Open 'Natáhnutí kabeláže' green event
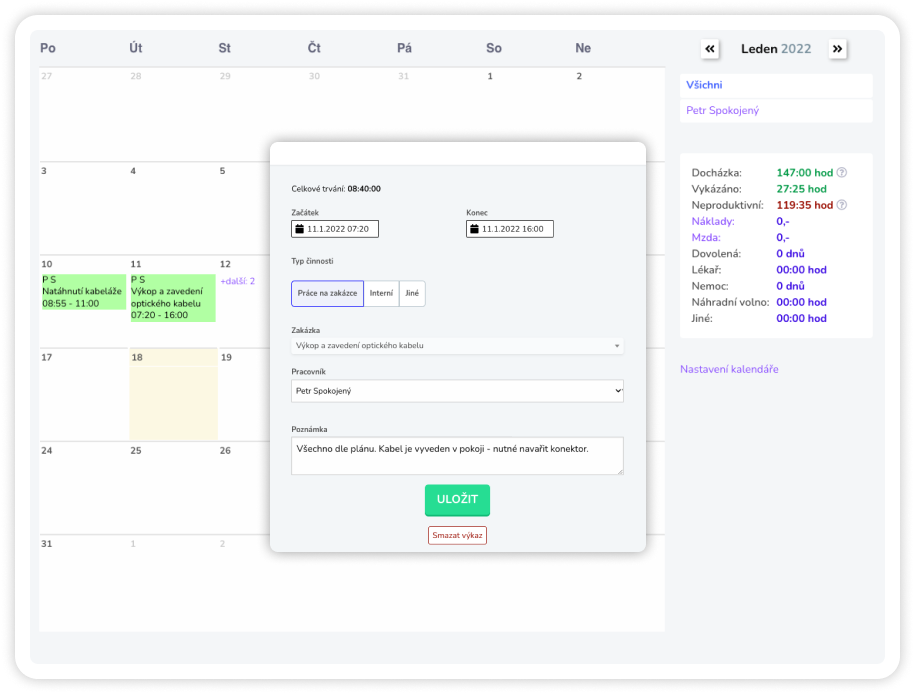 [83, 291]
